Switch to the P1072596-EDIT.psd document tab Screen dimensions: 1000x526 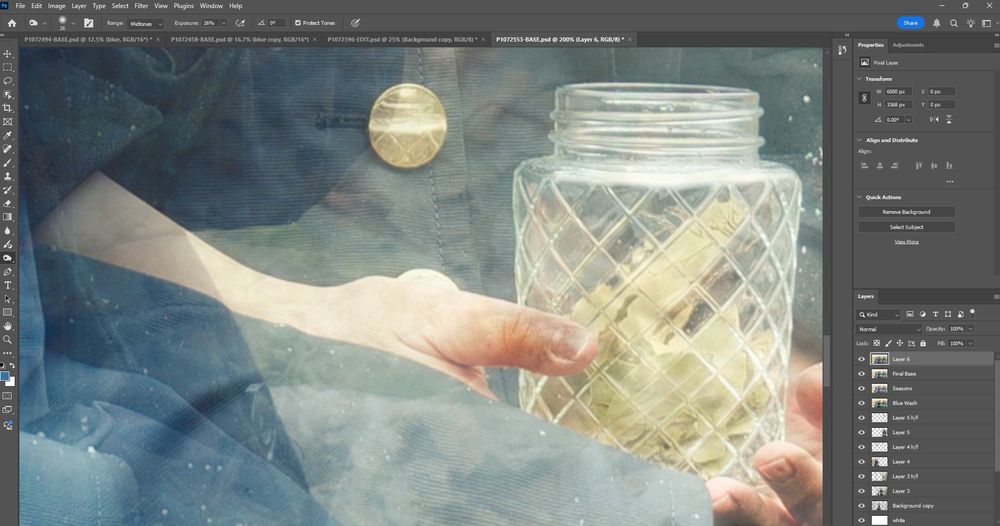pos(402,40)
